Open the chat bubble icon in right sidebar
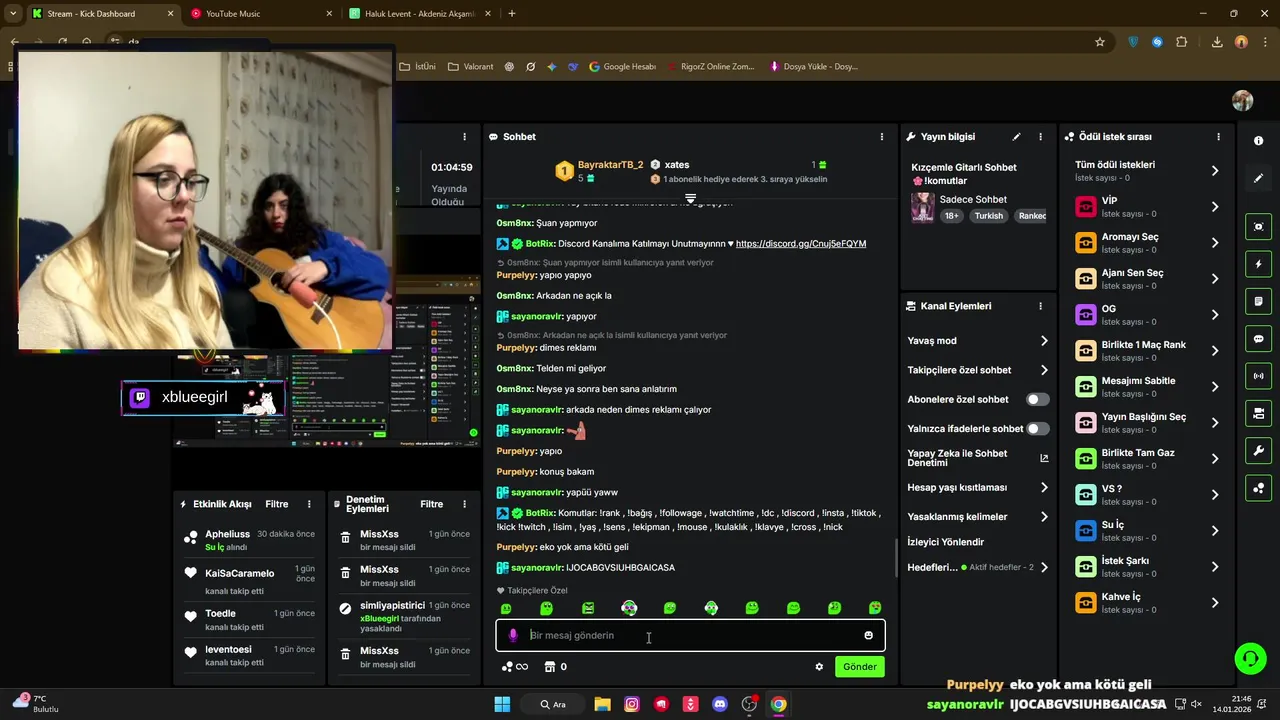 pos(1258,339)
